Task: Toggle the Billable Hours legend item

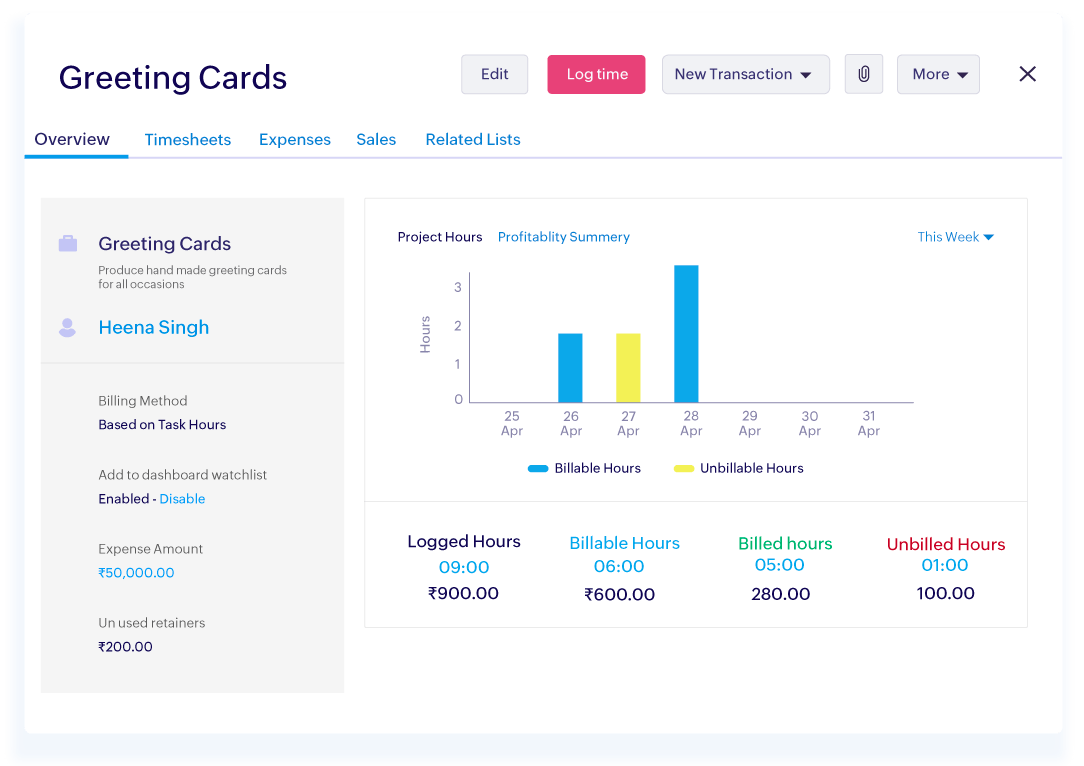Action: pos(584,468)
